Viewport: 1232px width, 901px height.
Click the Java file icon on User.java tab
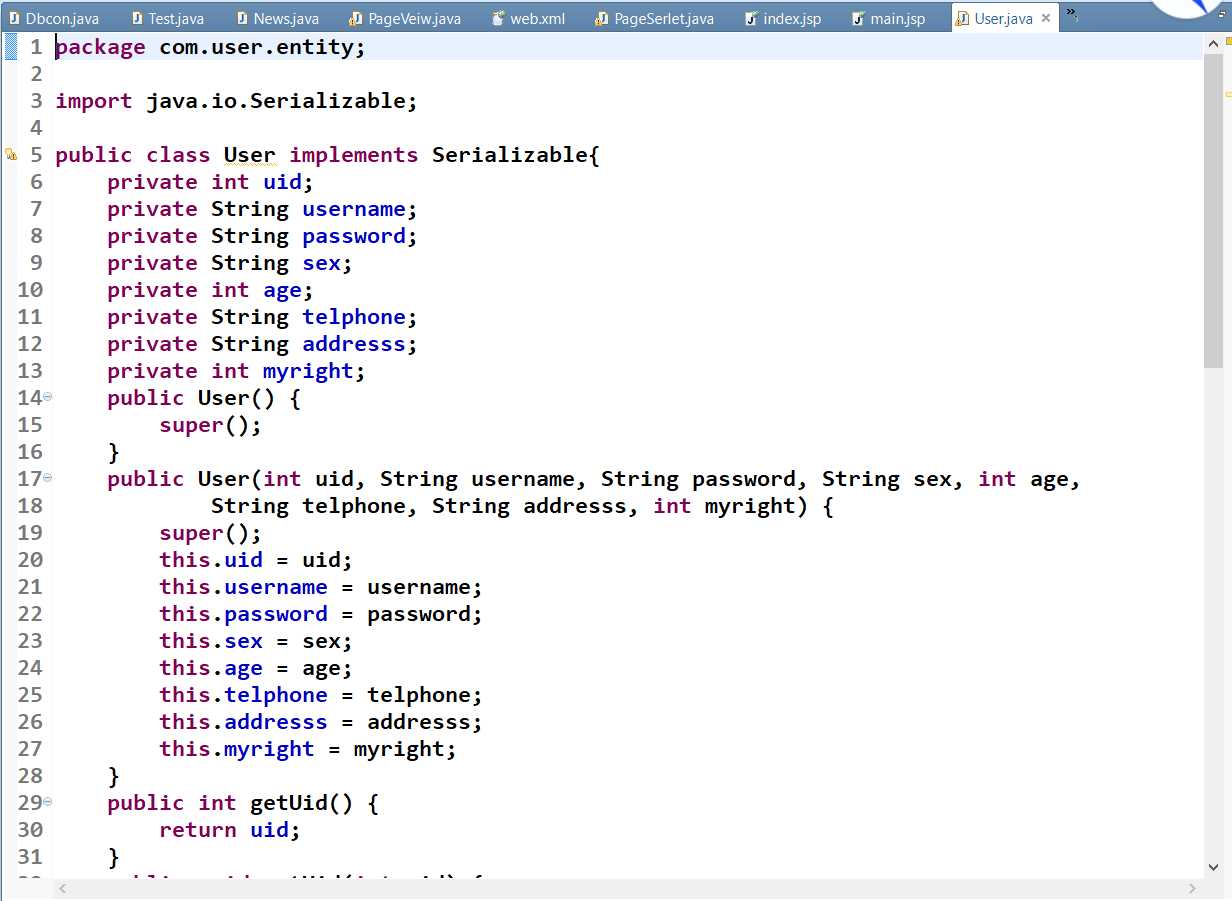pyautogui.click(x=962, y=18)
